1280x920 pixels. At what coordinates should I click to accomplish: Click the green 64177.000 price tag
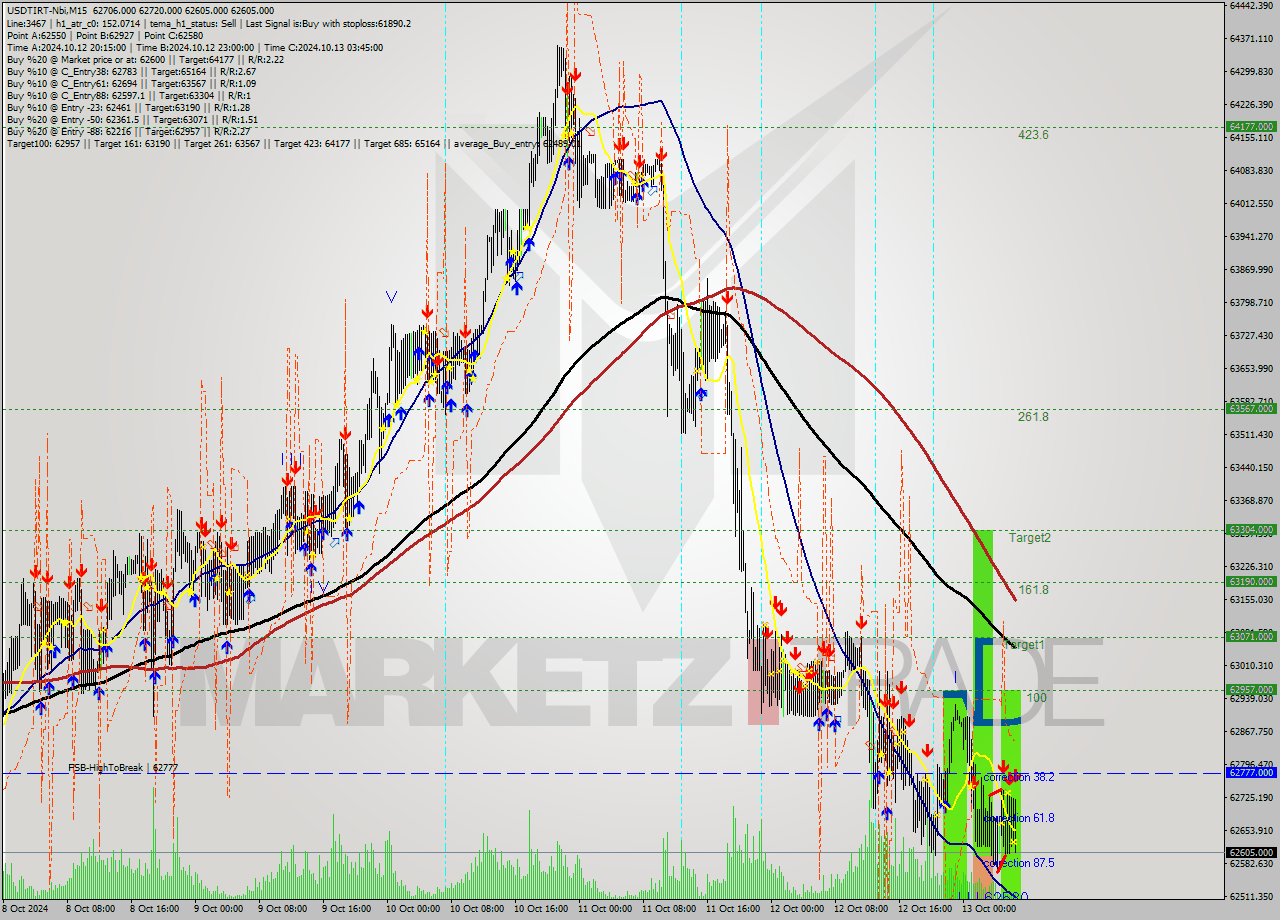[1250, 127]
